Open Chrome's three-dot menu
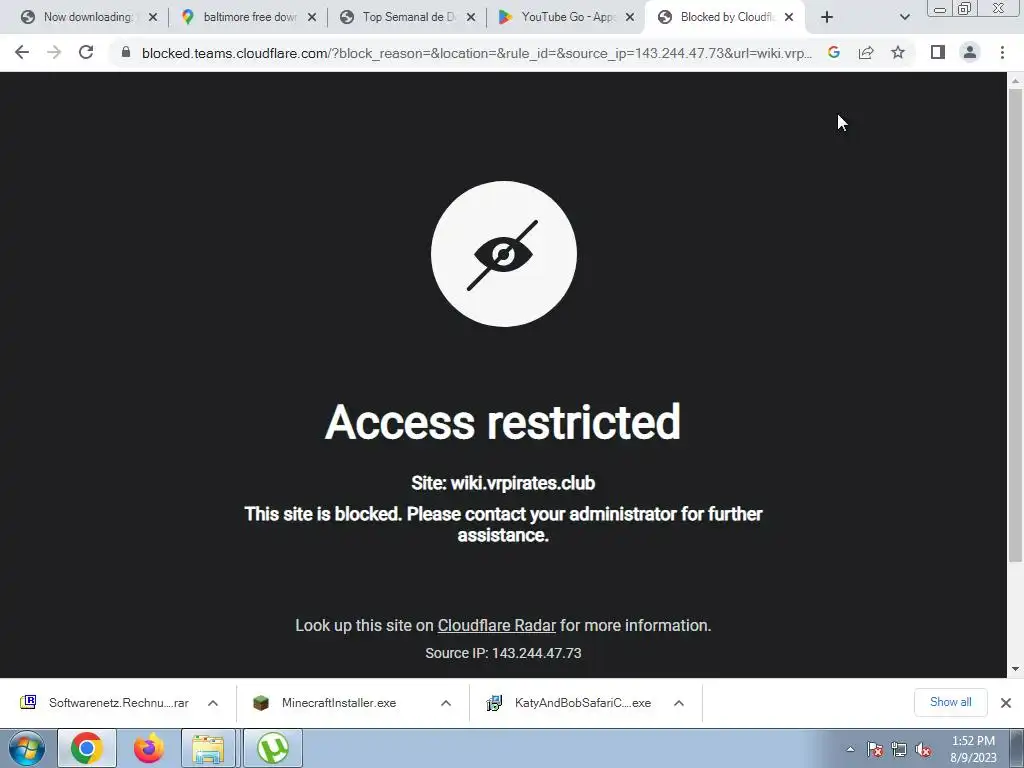 (1002, 52)
